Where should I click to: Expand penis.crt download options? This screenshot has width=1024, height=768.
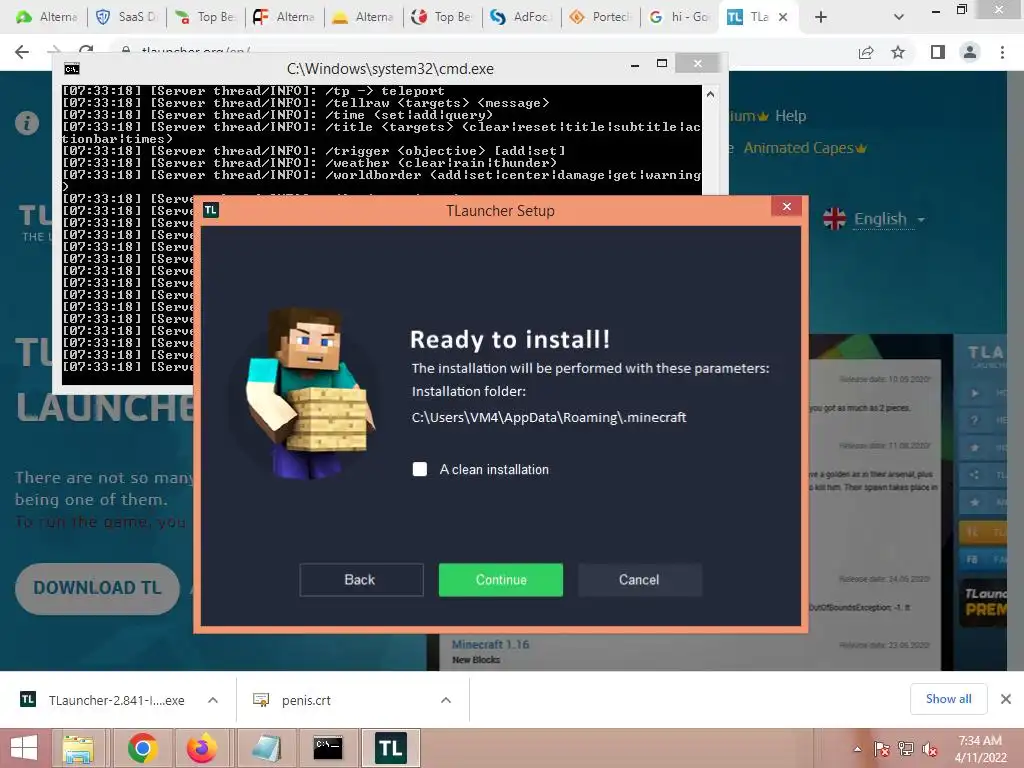pyautogui.click(x=446, y=700)
